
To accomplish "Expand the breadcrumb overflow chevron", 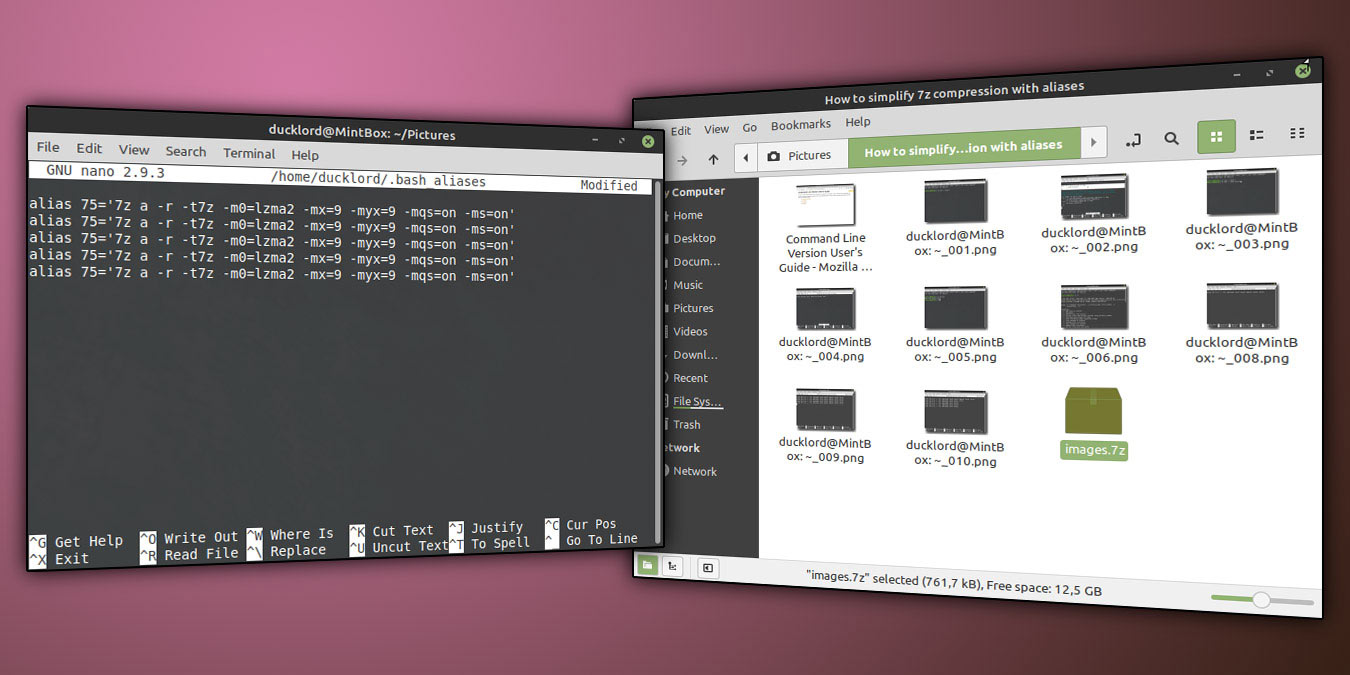I will pos(1094,143).
